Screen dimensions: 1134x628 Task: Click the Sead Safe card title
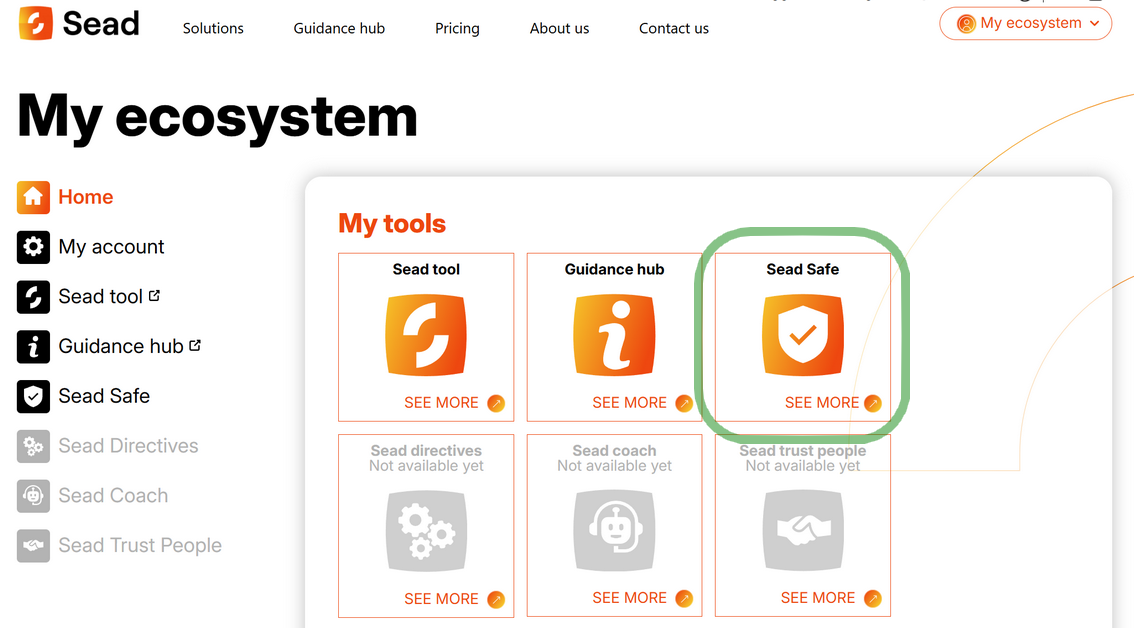pos(803,269)
